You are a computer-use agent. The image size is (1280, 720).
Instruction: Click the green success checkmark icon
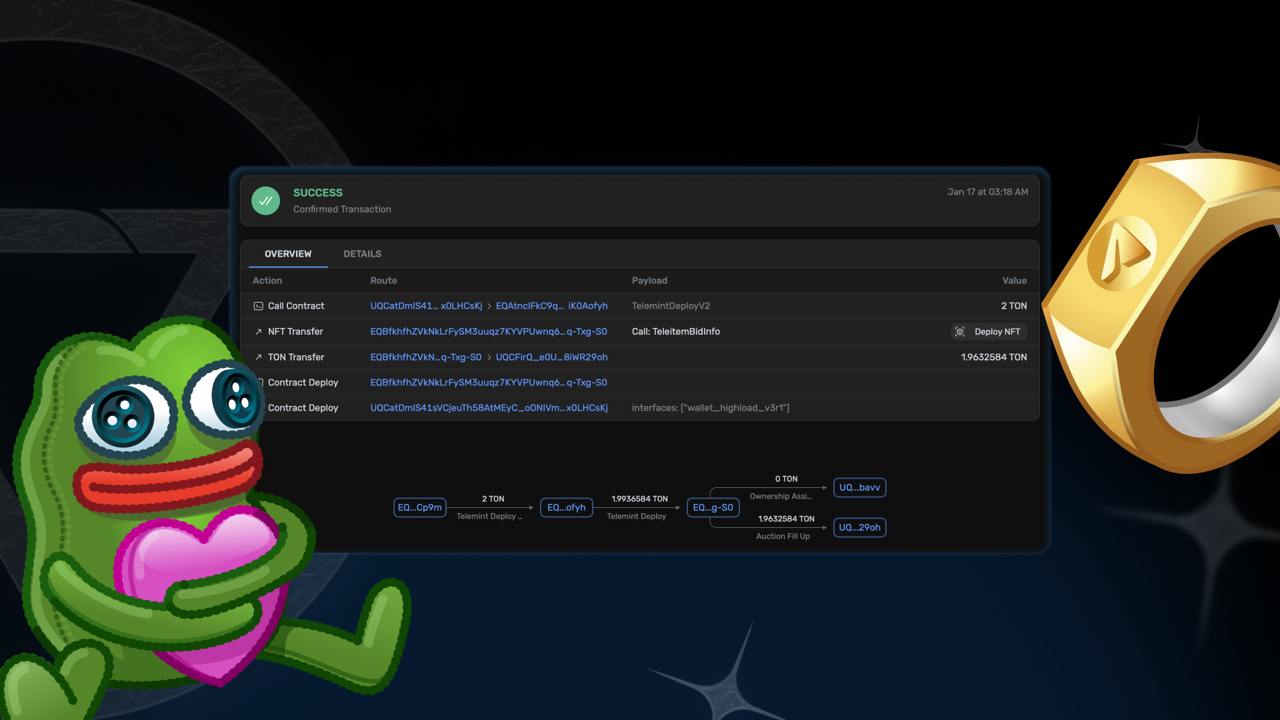[266, 200]
